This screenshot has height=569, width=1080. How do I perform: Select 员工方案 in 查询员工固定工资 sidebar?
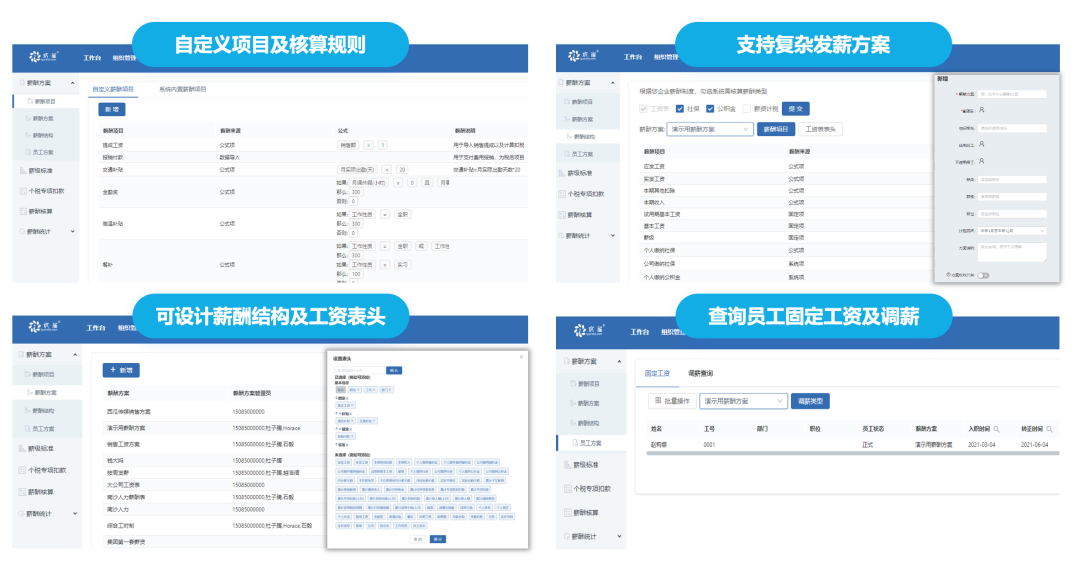click(x=590, y=443)
